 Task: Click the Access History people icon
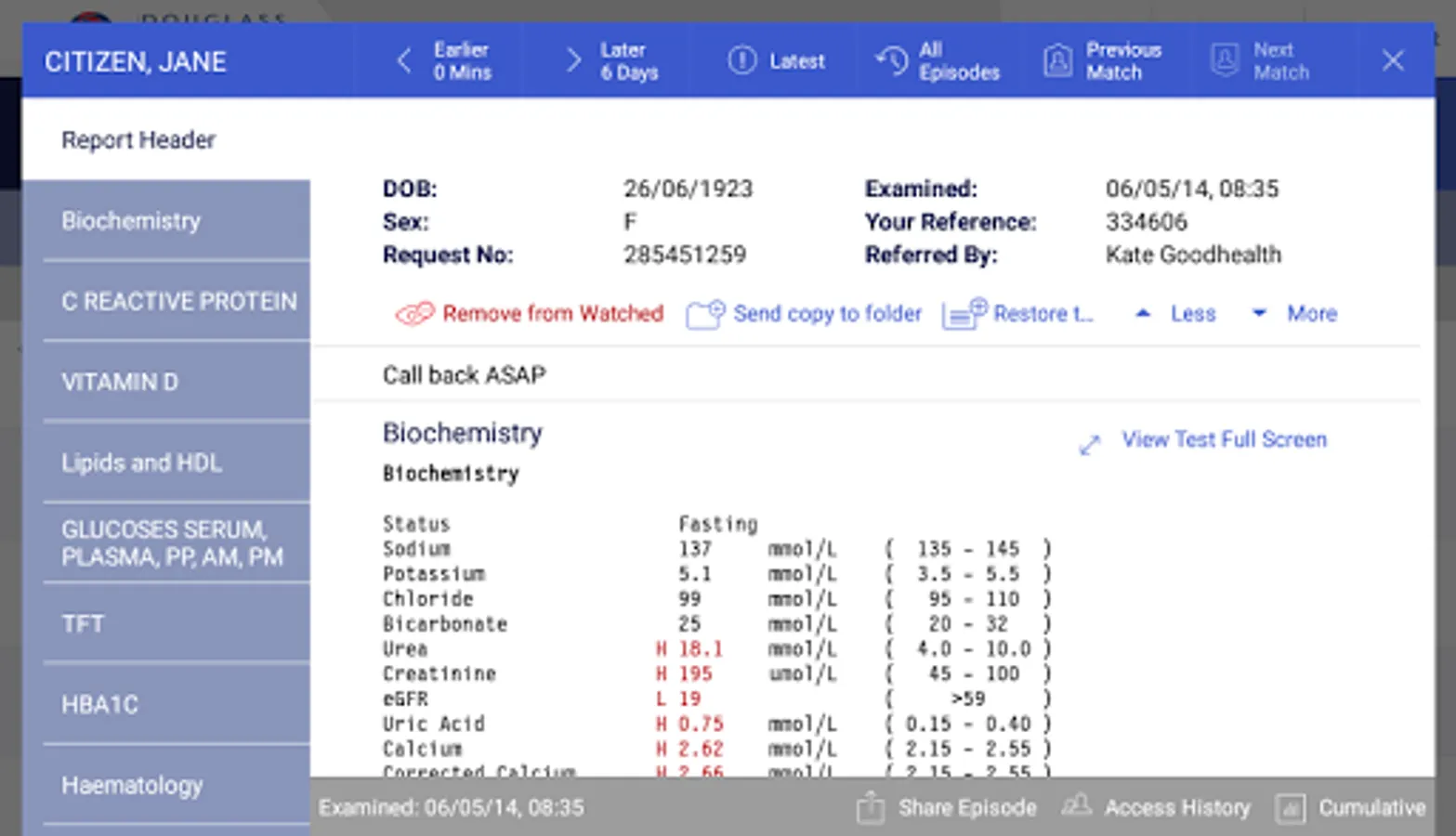point(1076,804)
